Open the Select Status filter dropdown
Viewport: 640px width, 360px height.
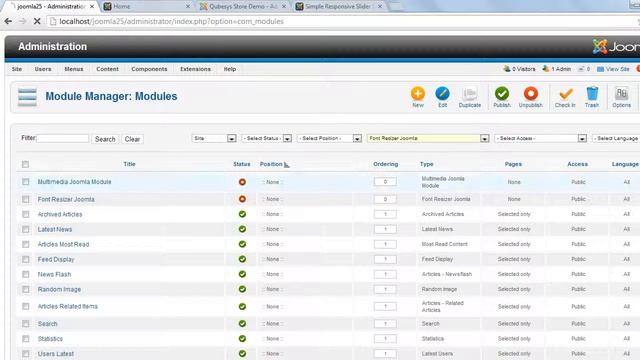267,138
